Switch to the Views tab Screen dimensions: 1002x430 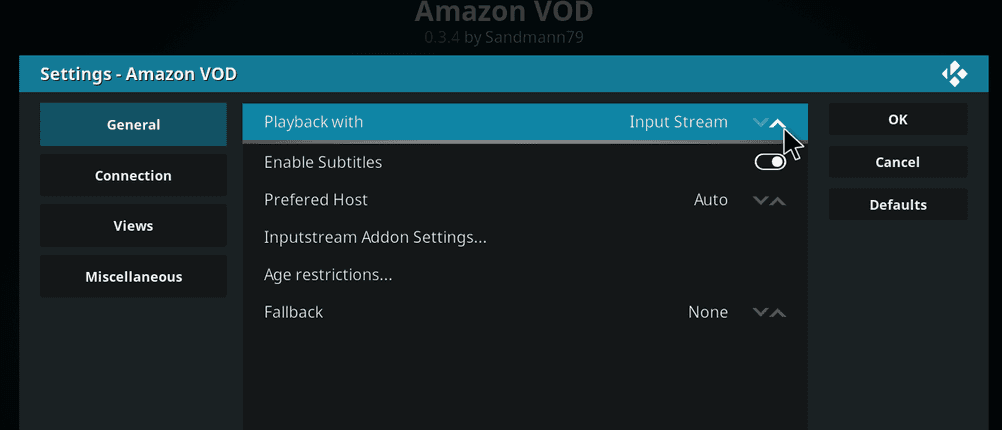coord(133,226)
